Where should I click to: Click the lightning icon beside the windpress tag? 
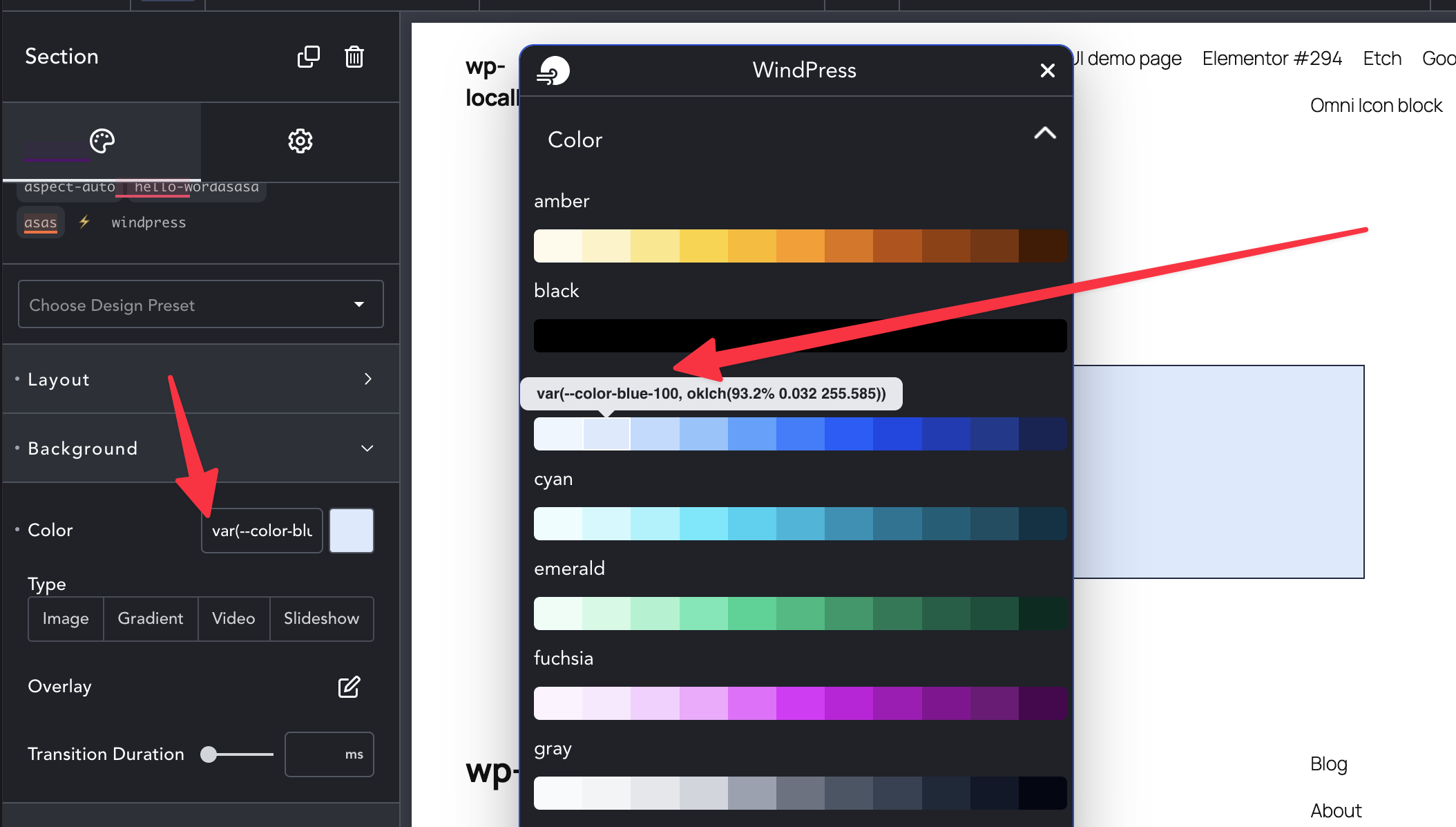pos(84,222)
